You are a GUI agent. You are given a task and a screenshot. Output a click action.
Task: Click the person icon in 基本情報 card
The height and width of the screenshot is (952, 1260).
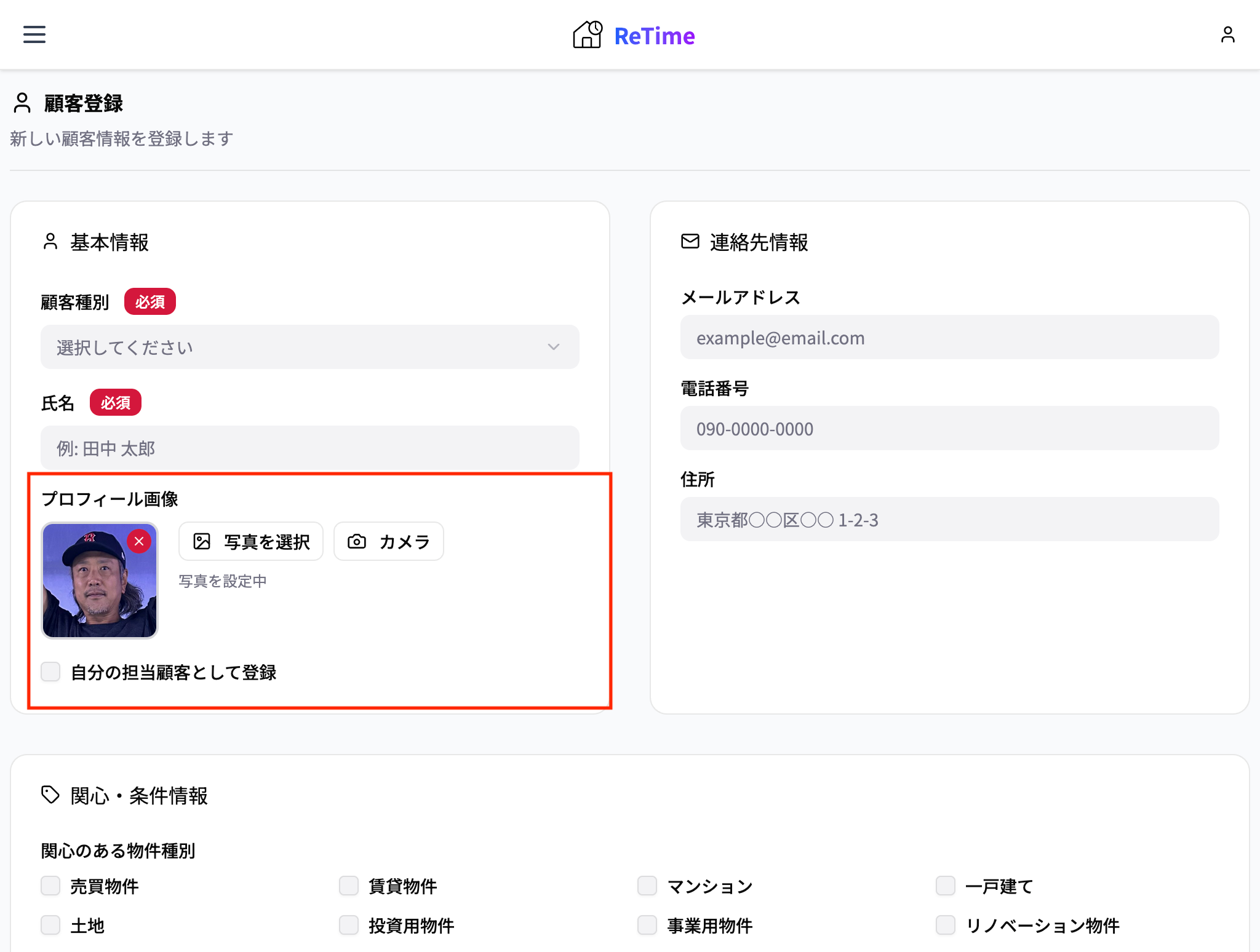coord(50,242)
